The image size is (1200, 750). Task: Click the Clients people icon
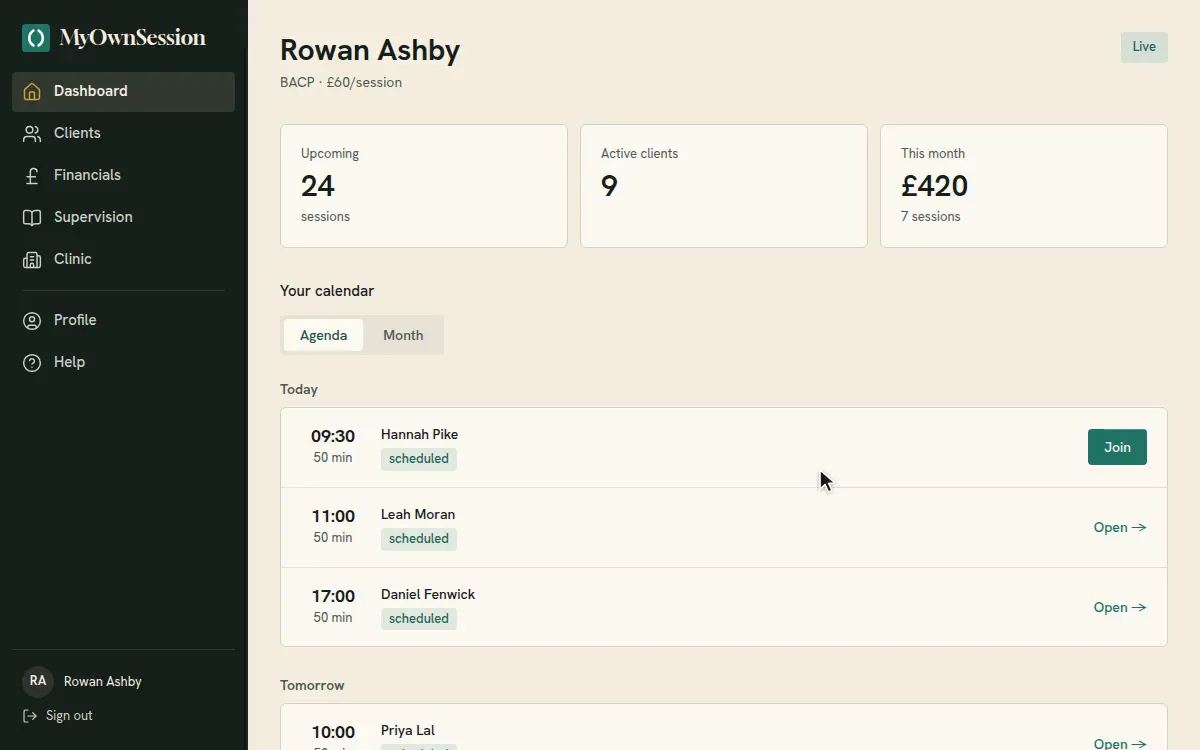tap(32, 133)
